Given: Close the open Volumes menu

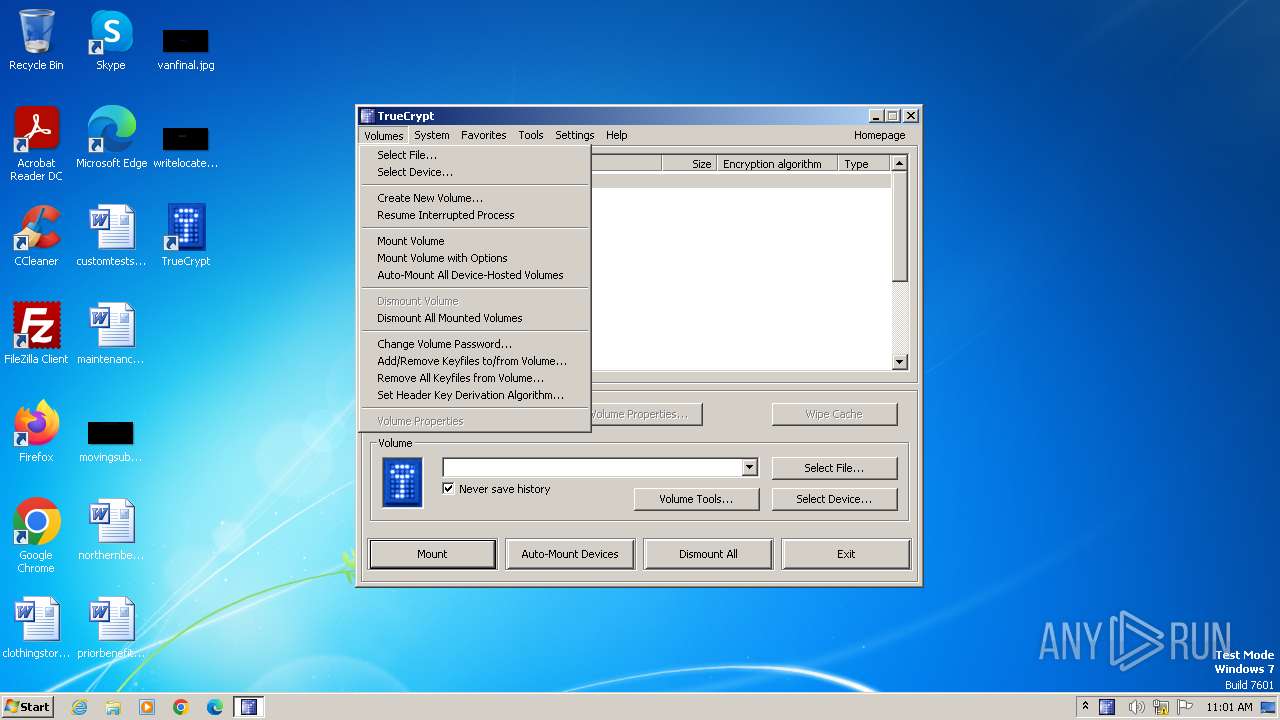Looking at the screenshot, I should (384, 135).
